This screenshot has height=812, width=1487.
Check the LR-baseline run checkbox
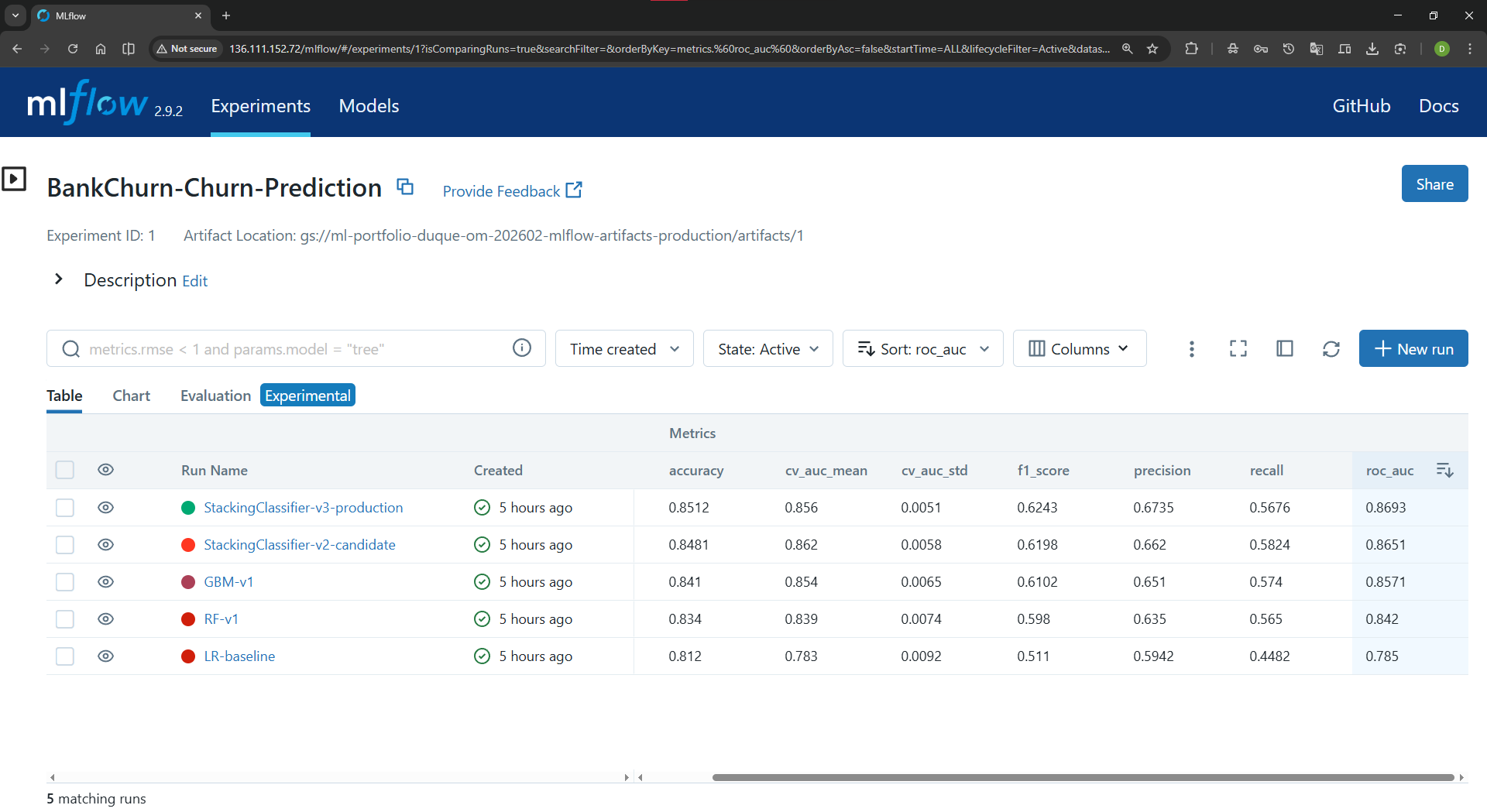pyautogui.click(x=65, y=656)
